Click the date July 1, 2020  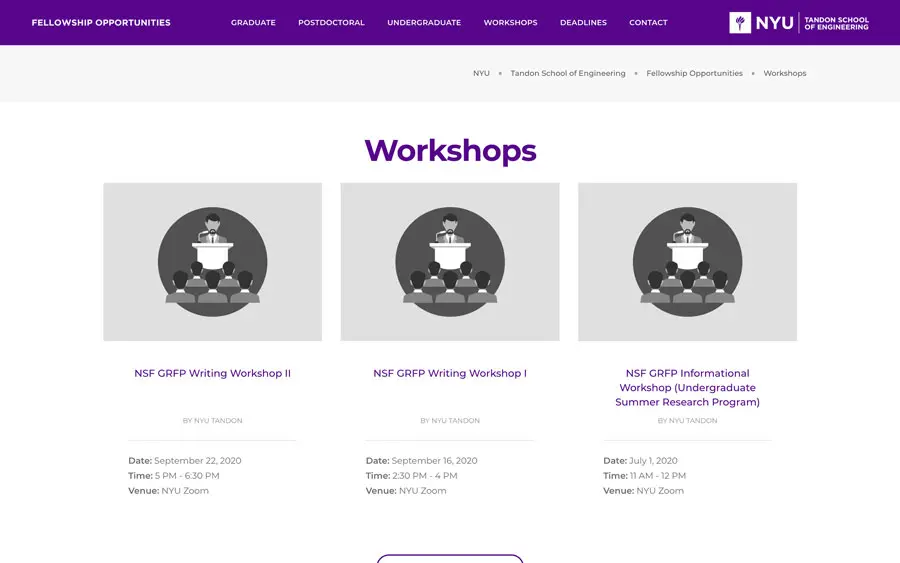click(653, 461)
